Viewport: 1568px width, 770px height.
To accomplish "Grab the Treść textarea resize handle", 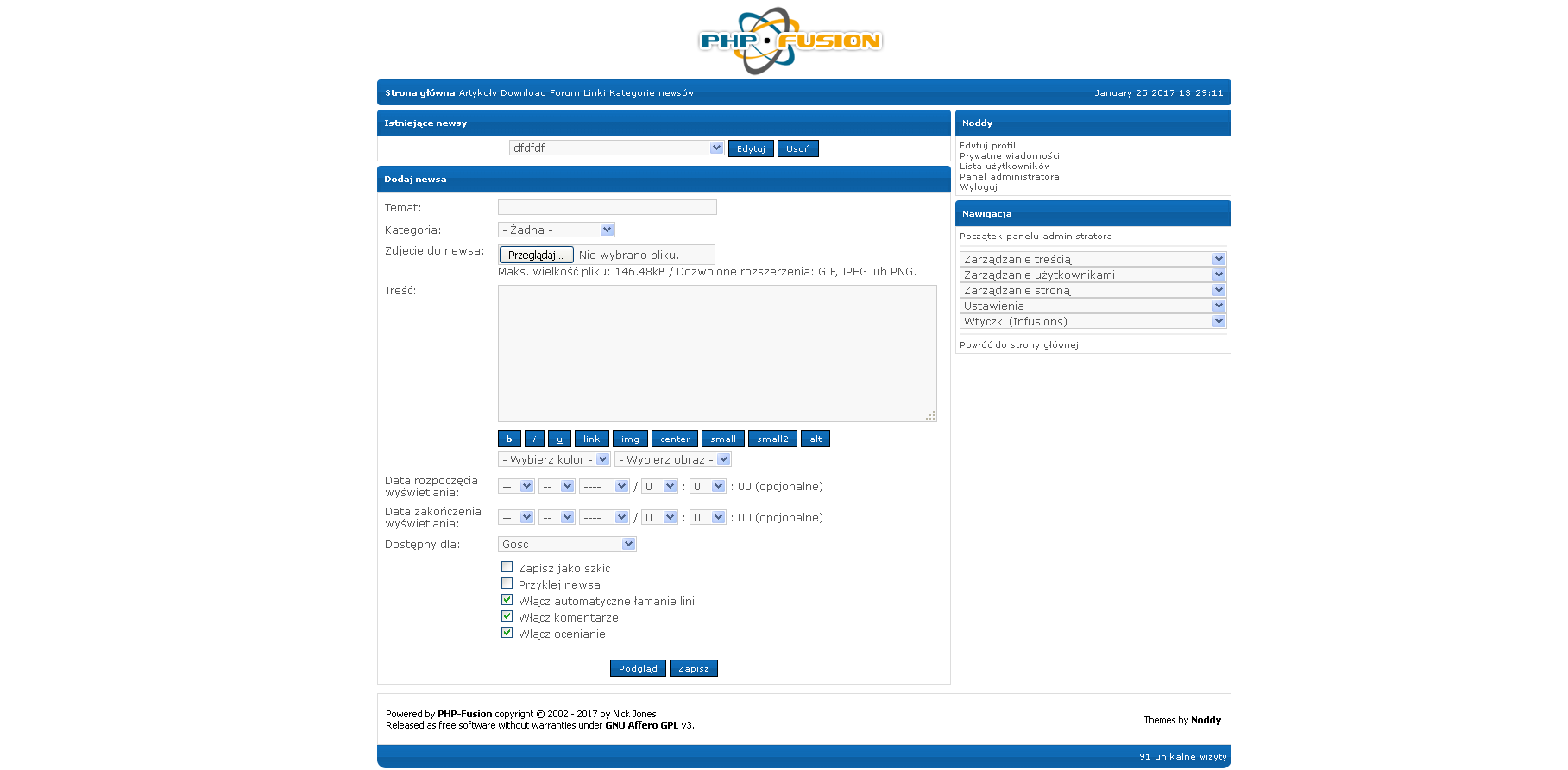I will (x=930, y=416).
